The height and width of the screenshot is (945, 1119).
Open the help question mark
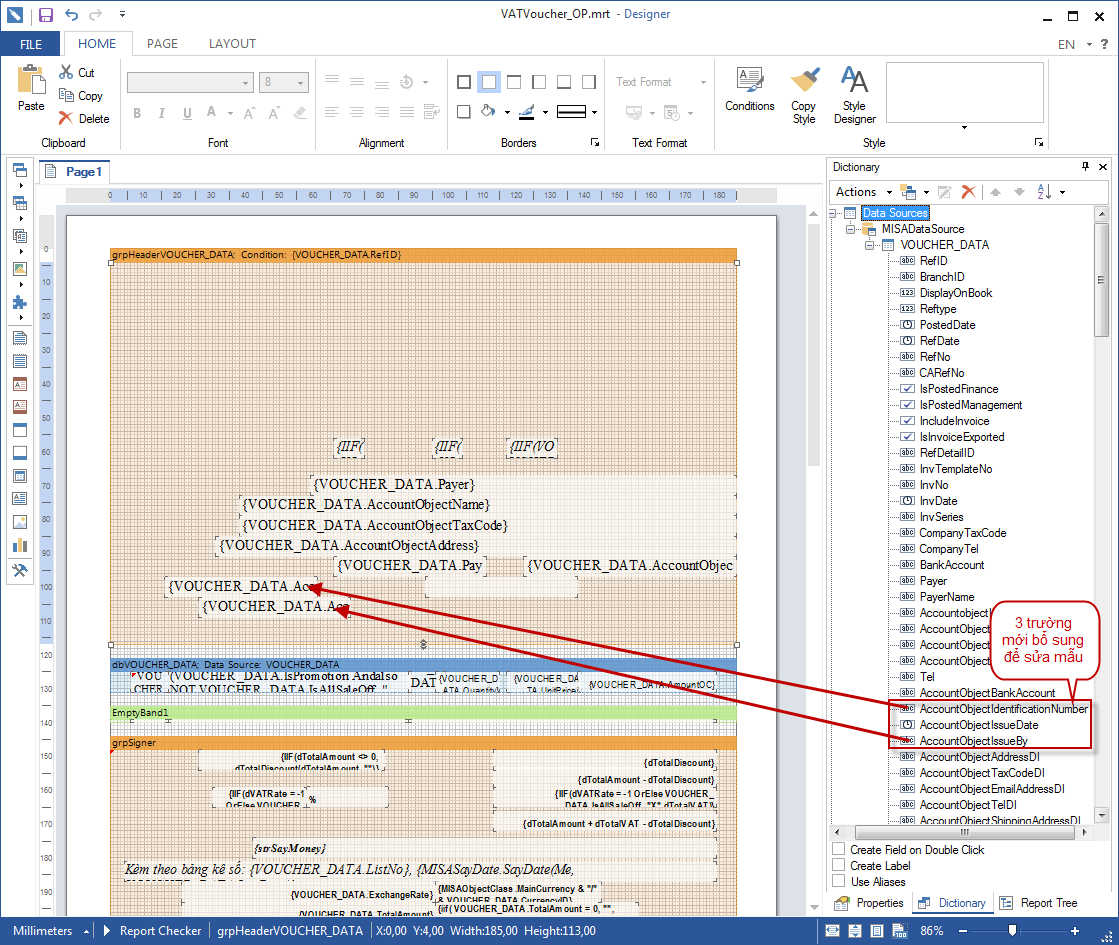[x=1104, y=44]
